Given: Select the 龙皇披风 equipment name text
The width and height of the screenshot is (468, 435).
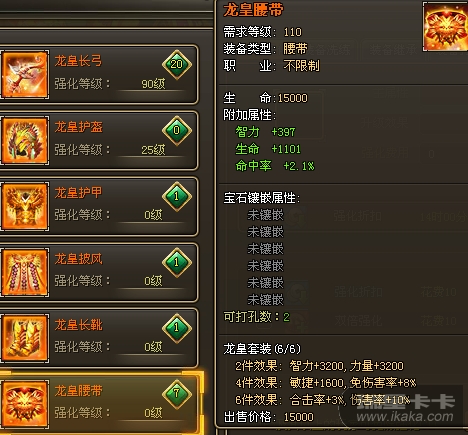Looking at the screenshot, I should point(78,259).
